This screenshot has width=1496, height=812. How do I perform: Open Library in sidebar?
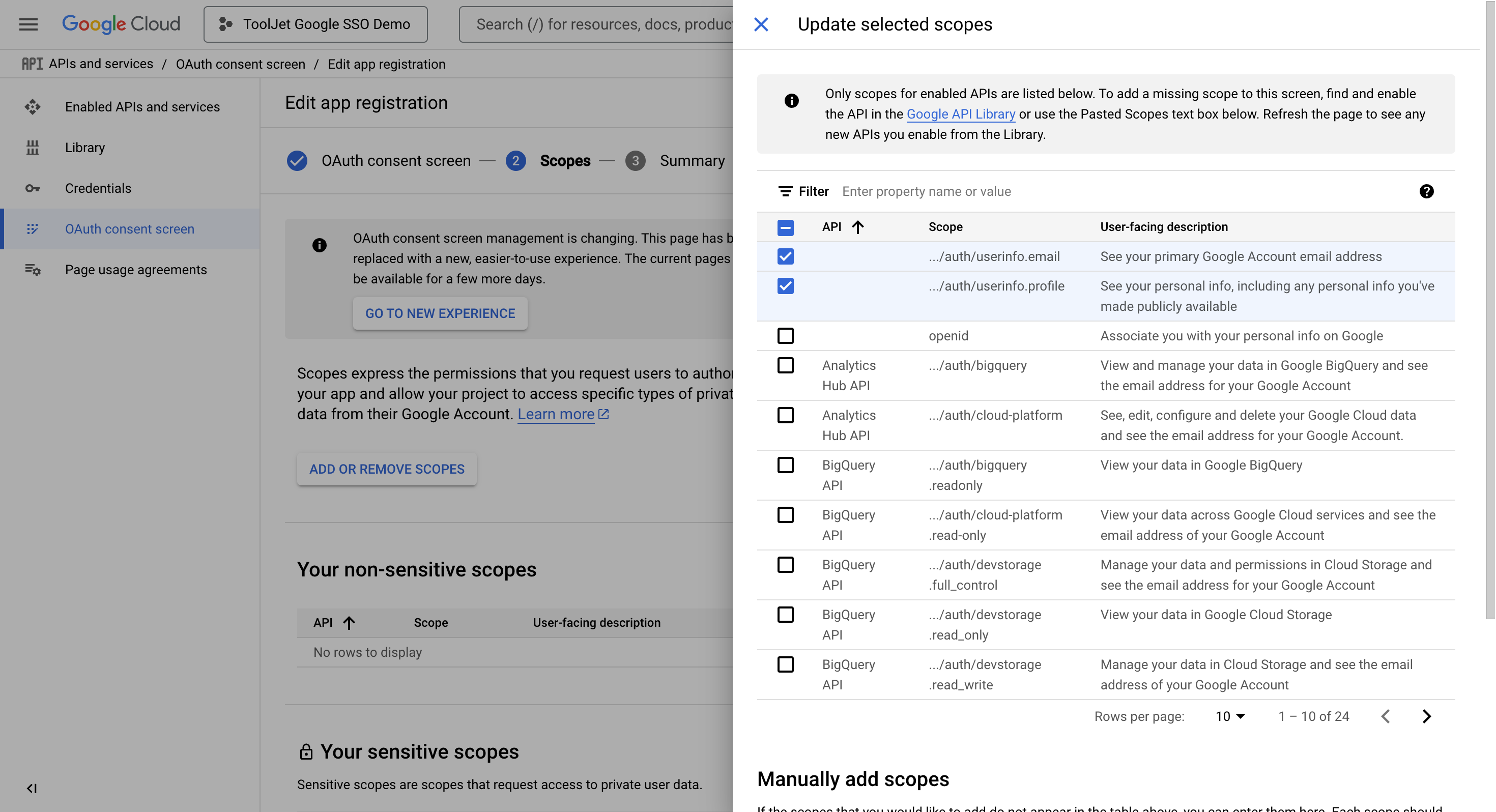[x=85, y=148]
